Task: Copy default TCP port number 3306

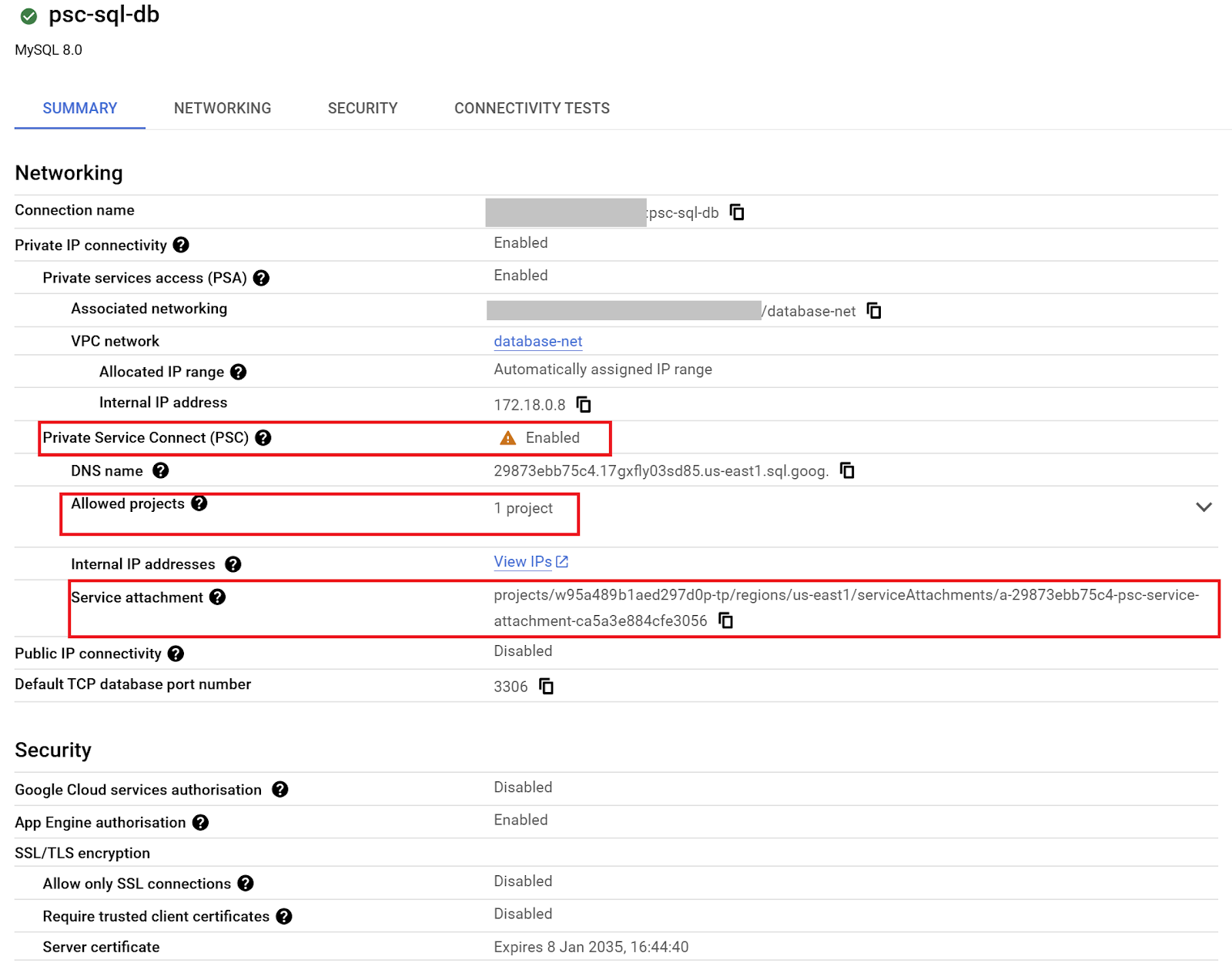Action: (546, 687)
